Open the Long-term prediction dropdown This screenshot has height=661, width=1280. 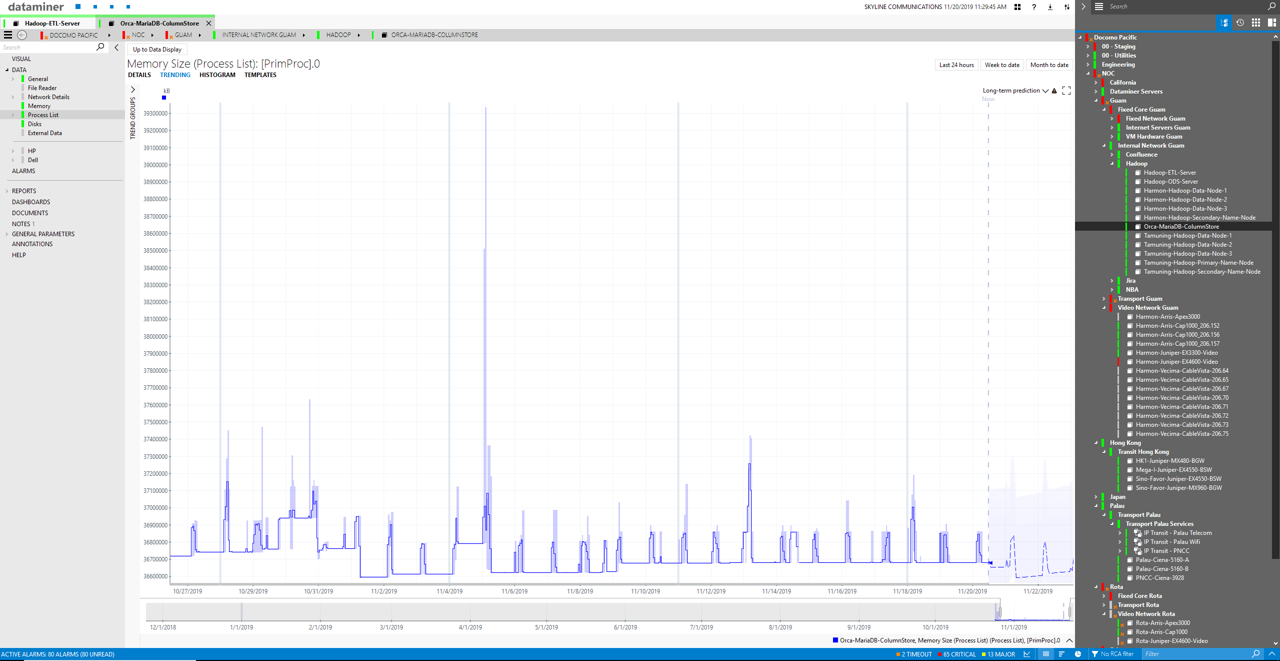pos(1015,91)
